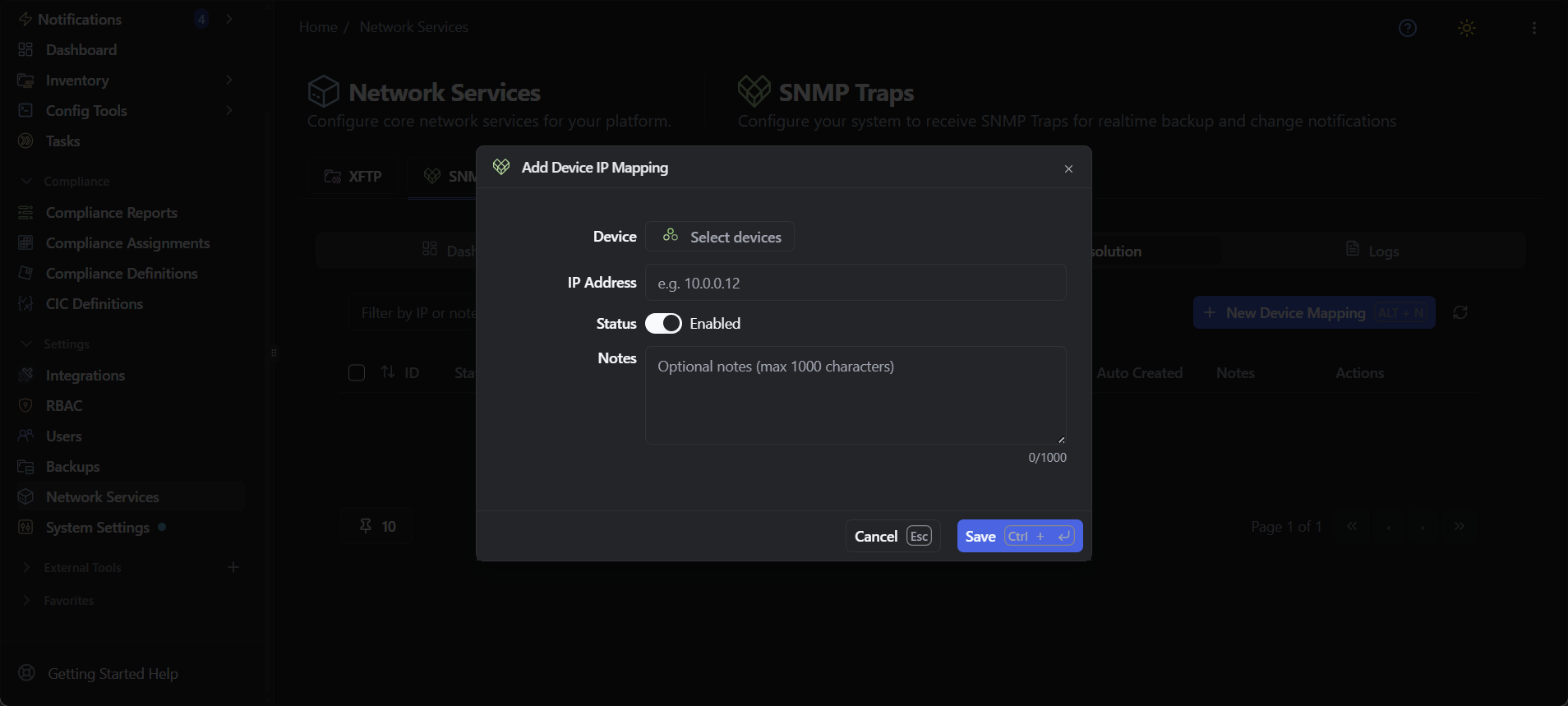The image size is (1568, 706).
Task: Click the CIC Definitions braces icon
Action: click(25, 303)
